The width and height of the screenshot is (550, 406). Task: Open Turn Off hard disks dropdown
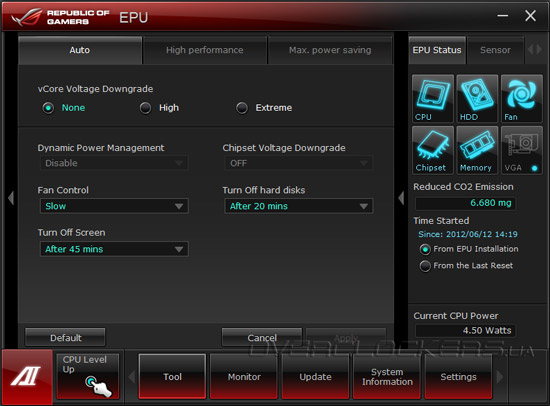click(299, 206)
